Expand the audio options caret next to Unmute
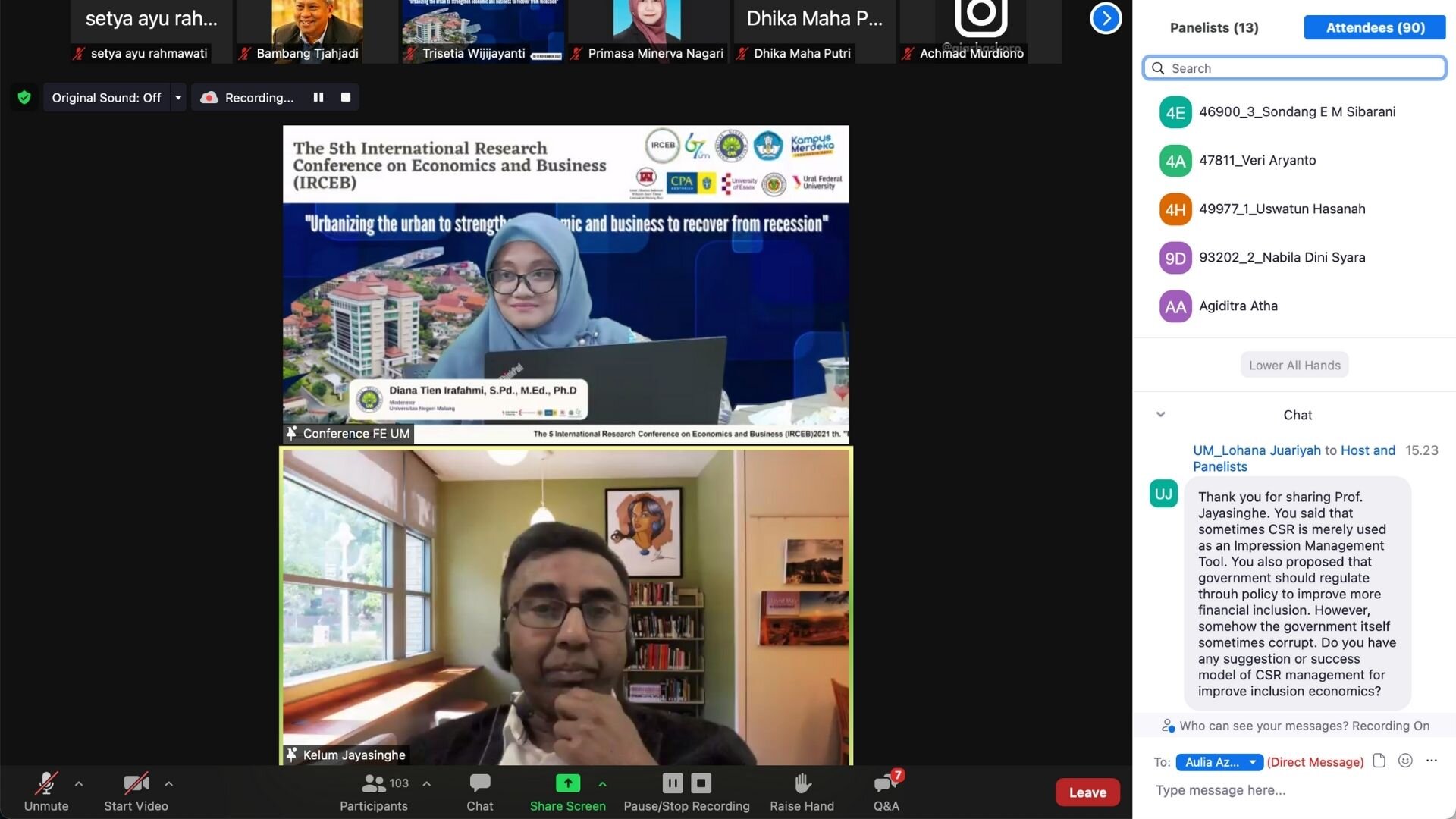Viewport: 1456px width, 819px height. click(79, 783)
